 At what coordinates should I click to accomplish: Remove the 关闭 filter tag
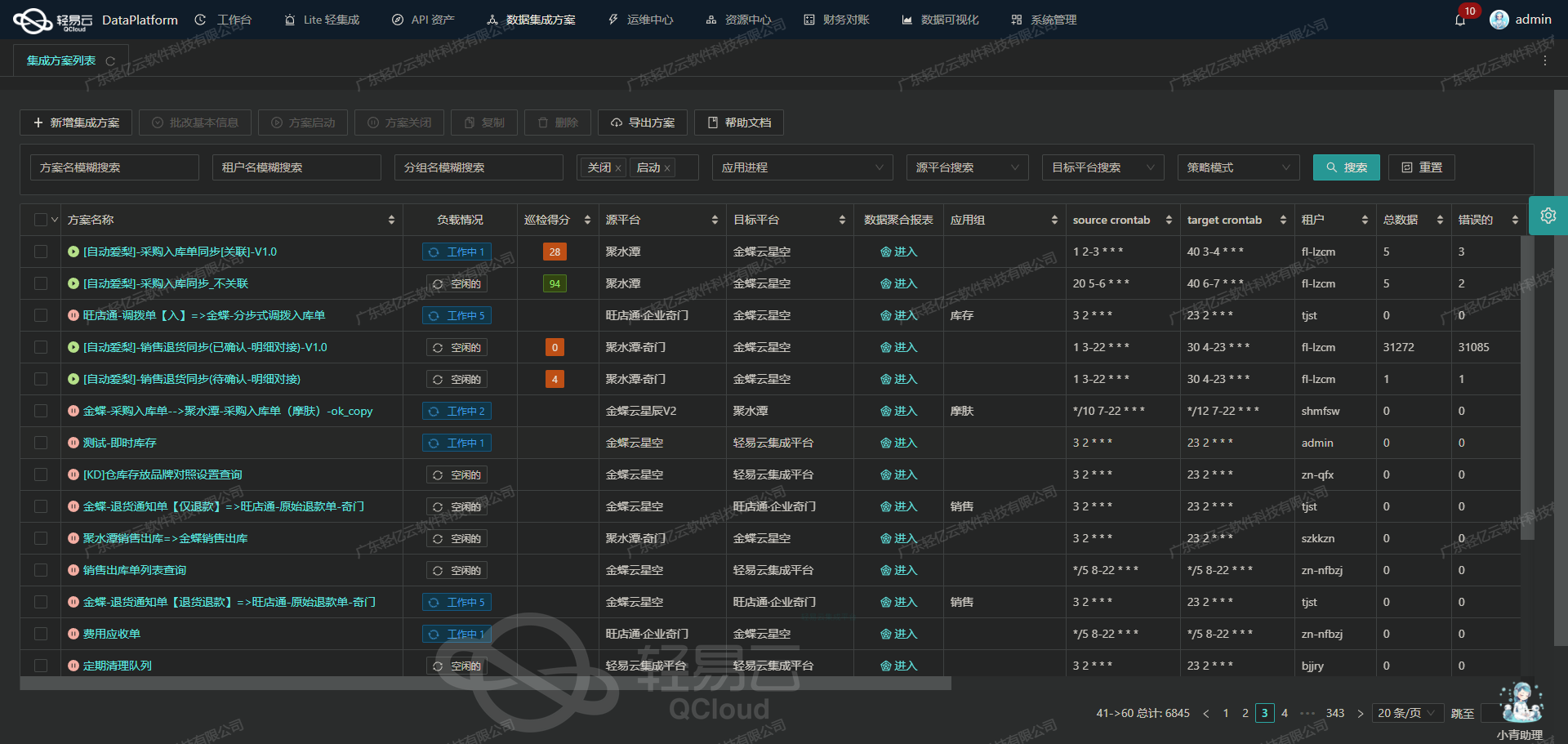[618, 168]
